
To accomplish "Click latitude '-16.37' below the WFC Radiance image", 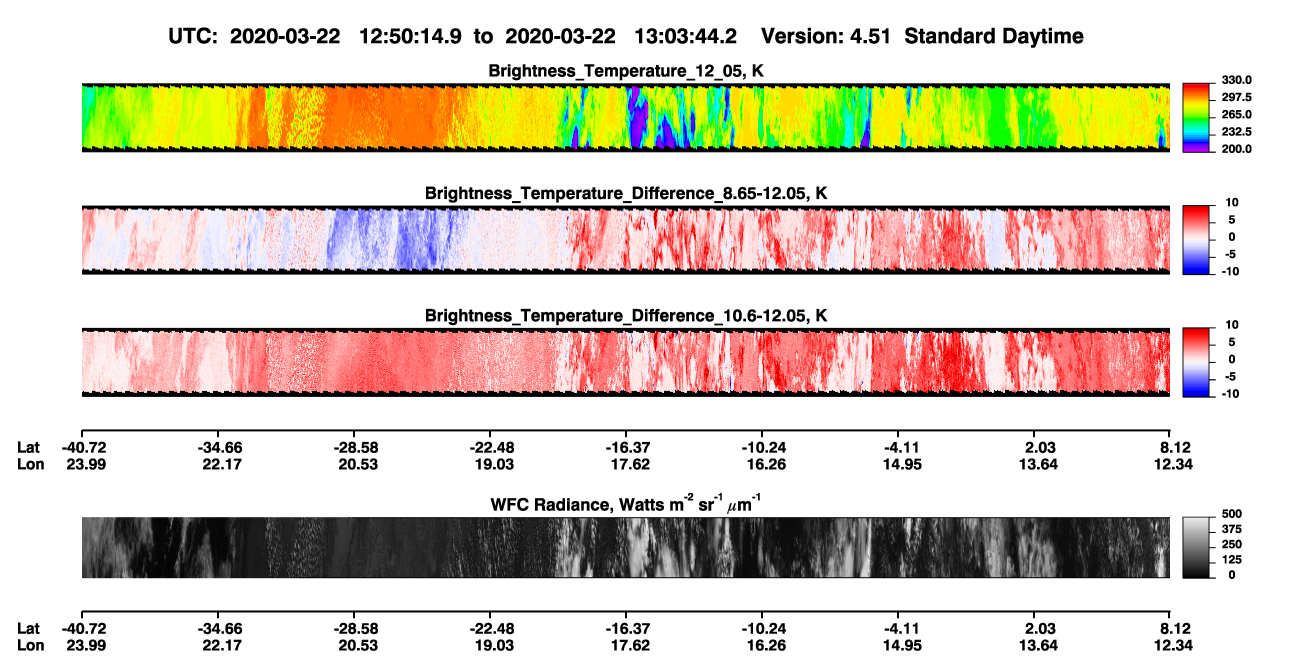I will click(625, 628).
